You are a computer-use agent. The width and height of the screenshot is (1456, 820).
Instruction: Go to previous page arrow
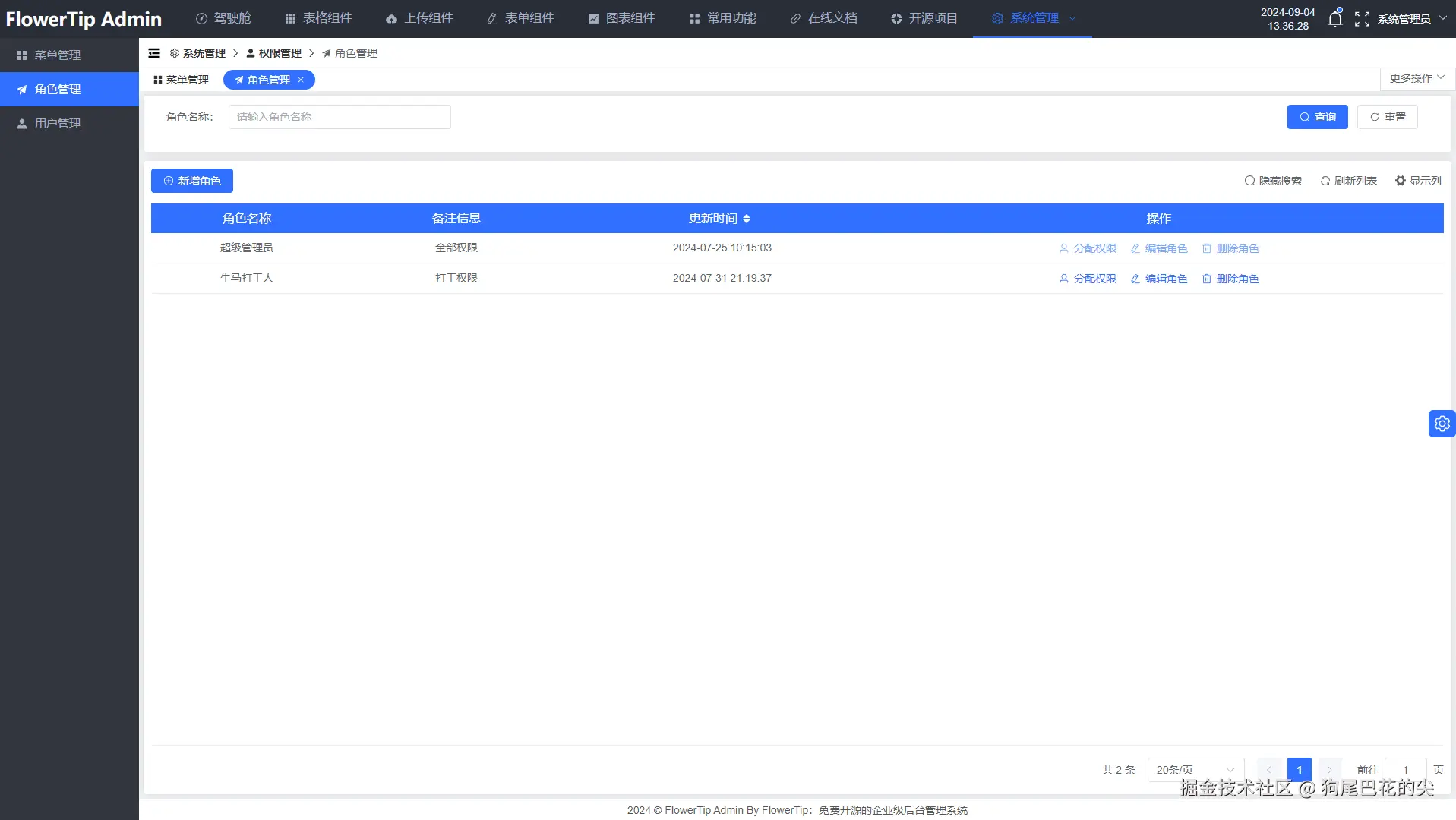pos(1268,770)
